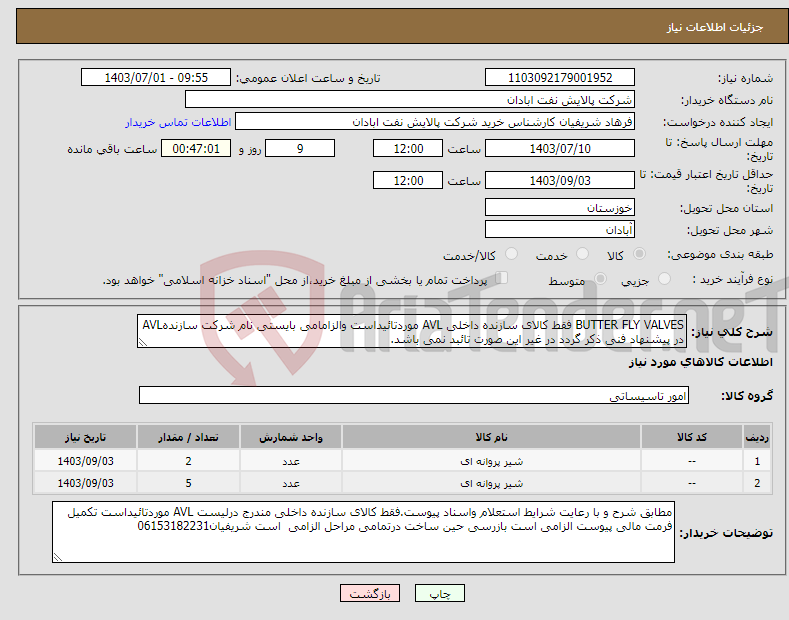789x620 pixels.
Task: Click the remaining days field showing 9
Action: coord(300,148)
